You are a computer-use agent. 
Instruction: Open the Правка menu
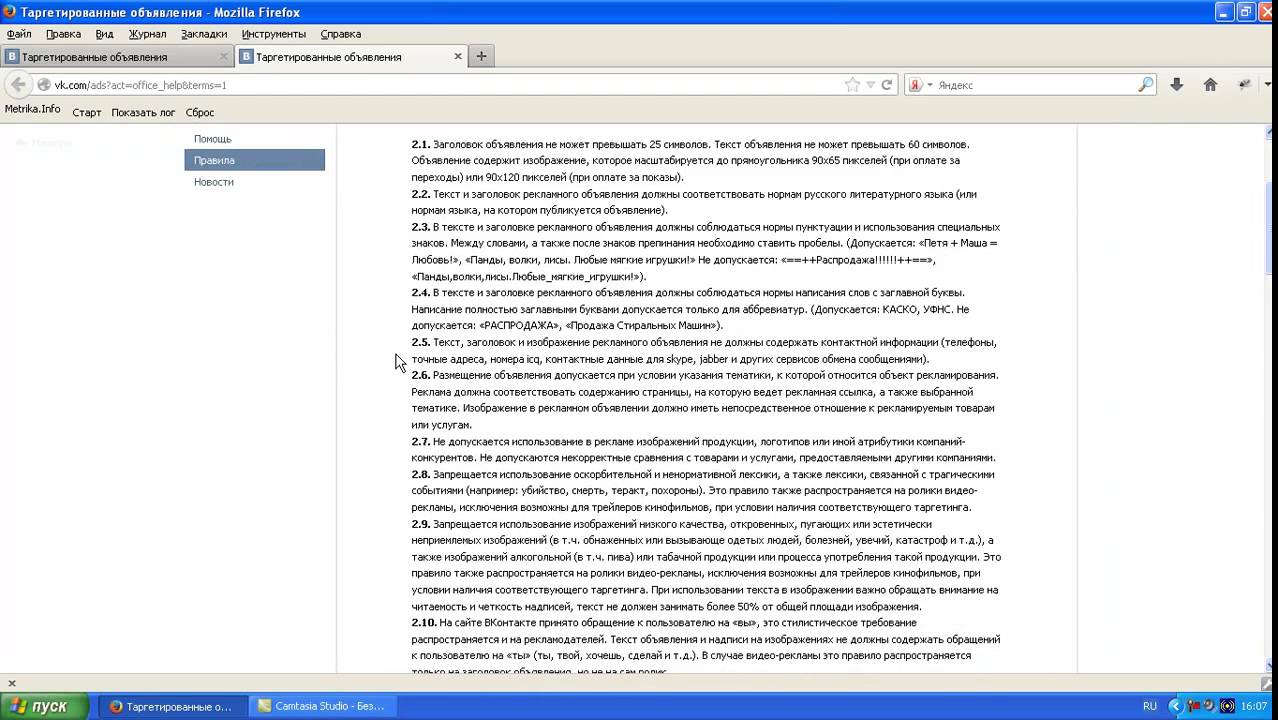point(64,34)
